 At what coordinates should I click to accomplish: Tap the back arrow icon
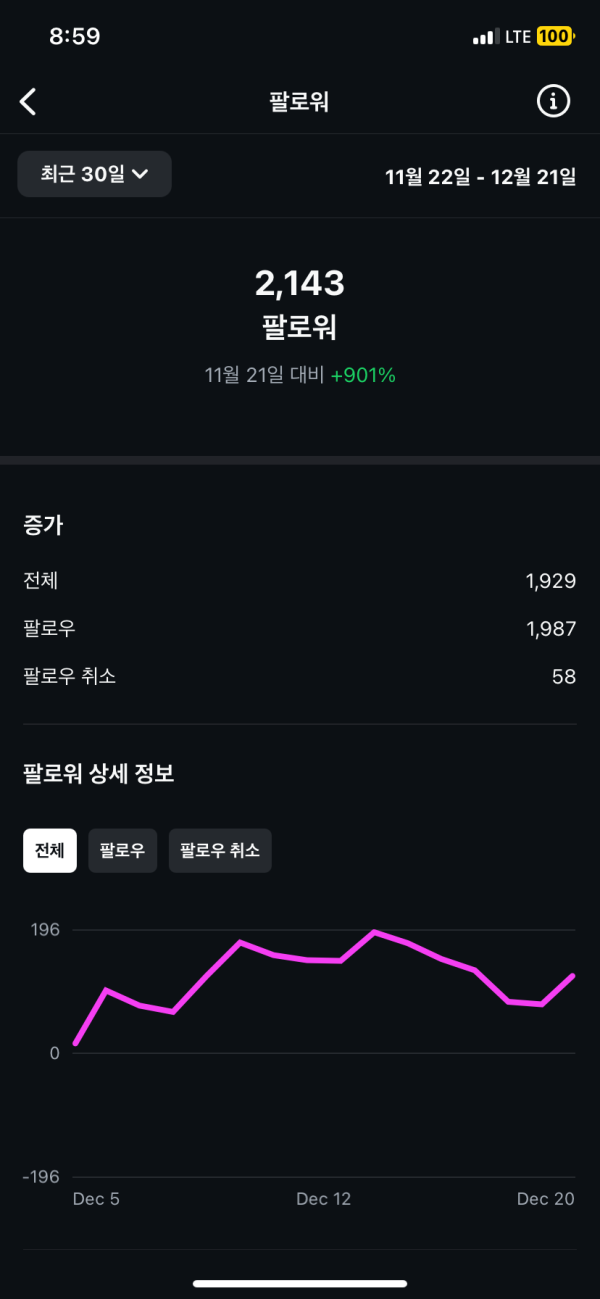28,101
